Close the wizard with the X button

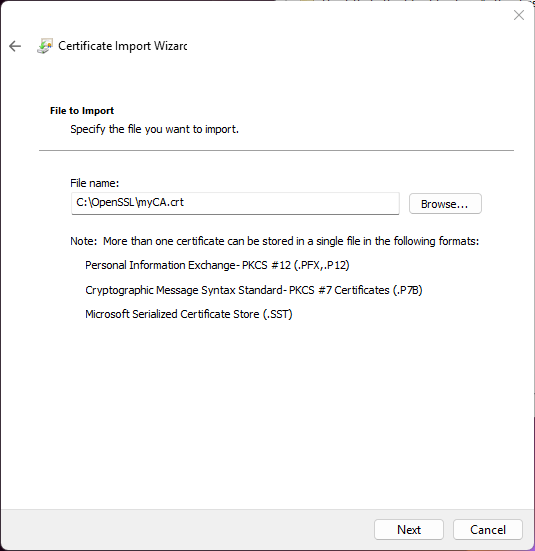(519, 15)
